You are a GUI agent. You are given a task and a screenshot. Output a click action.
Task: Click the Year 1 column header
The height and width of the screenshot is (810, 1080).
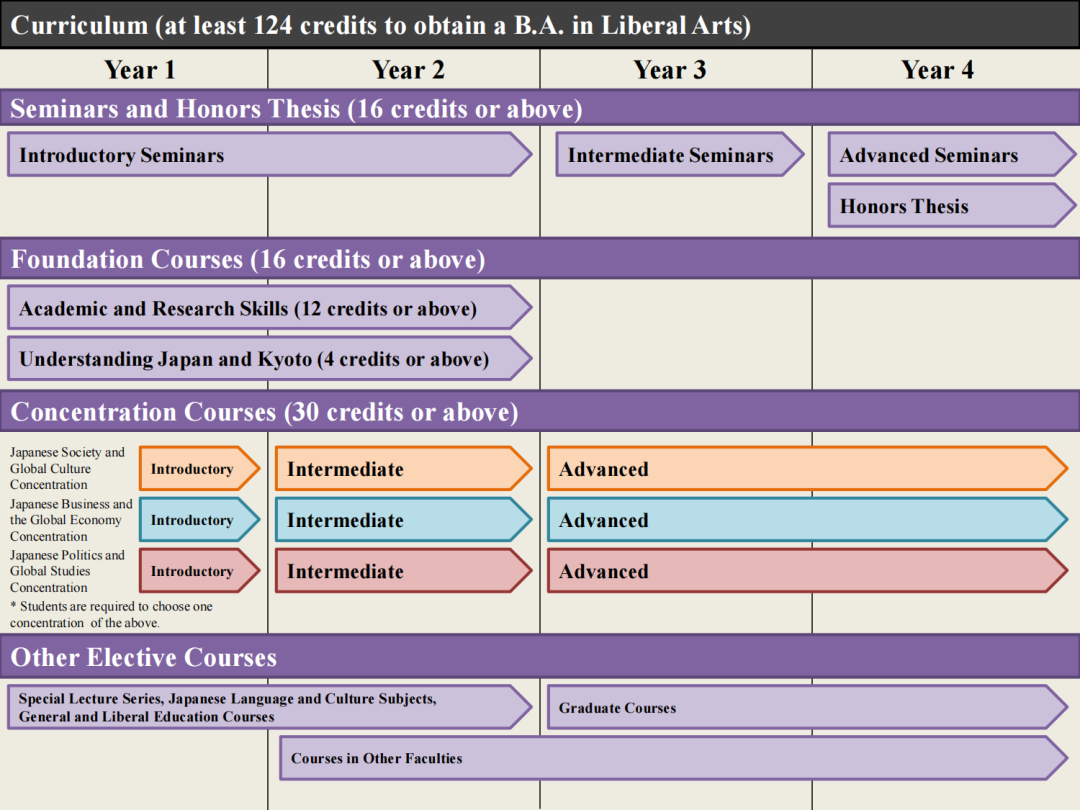pos(139,70)
